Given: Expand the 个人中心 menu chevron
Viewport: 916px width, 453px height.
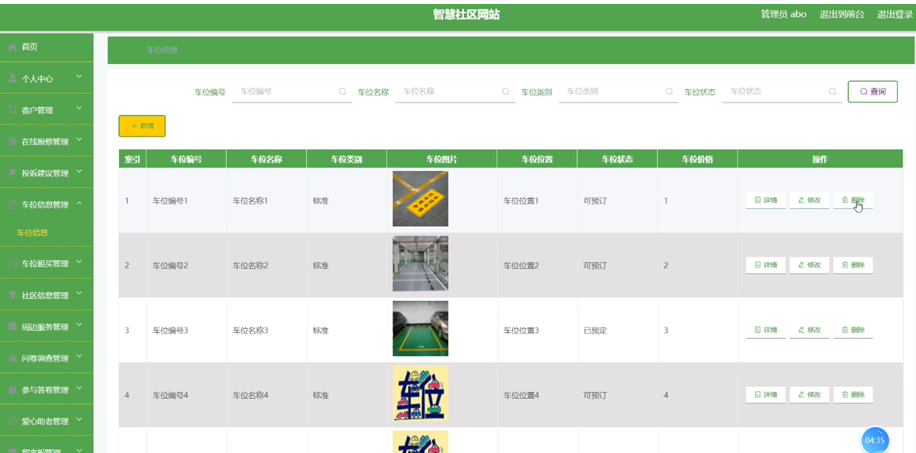Looking at the screenshot, I should [79, 78].
